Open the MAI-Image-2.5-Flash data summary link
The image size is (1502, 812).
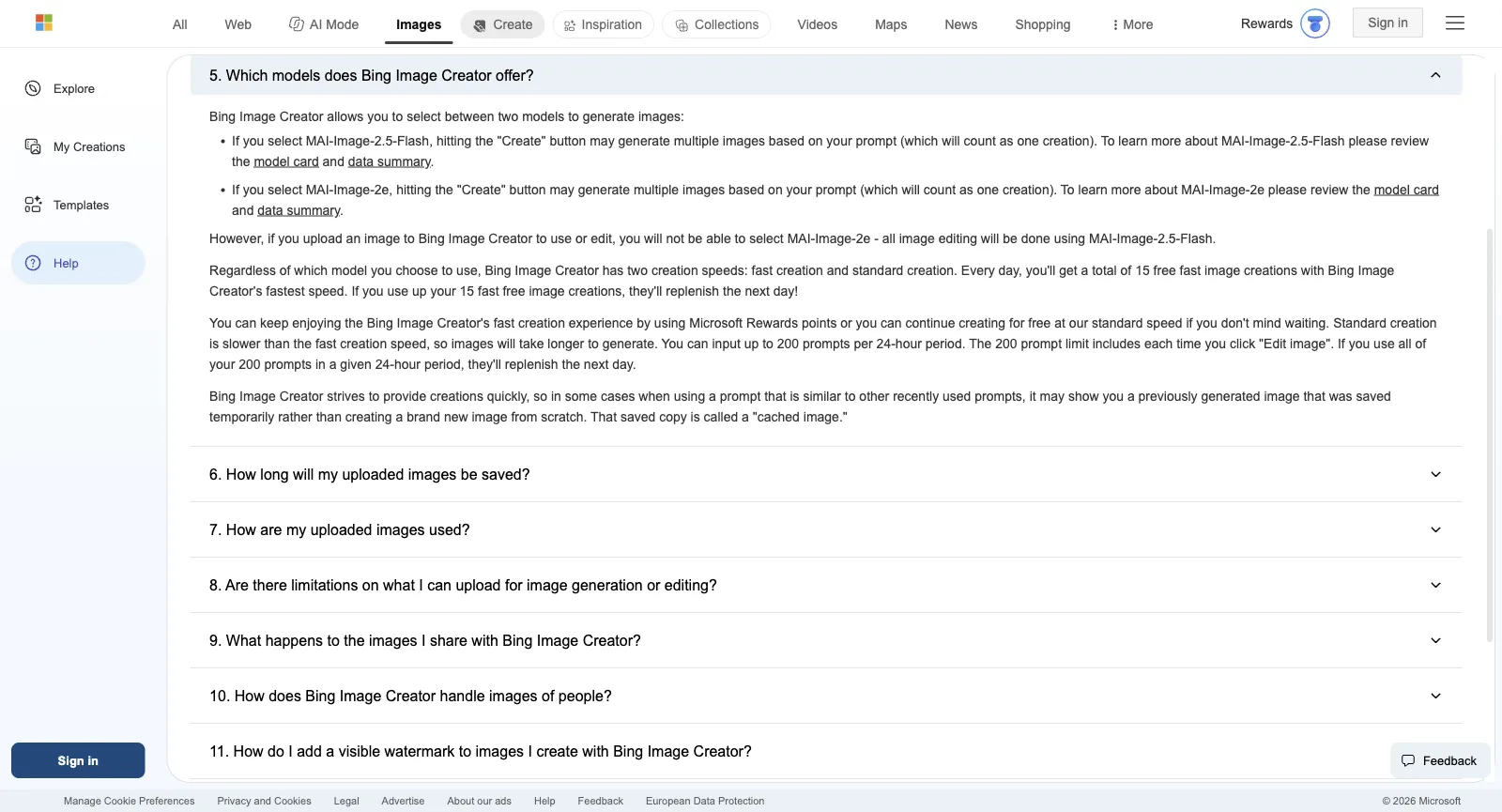390,161
